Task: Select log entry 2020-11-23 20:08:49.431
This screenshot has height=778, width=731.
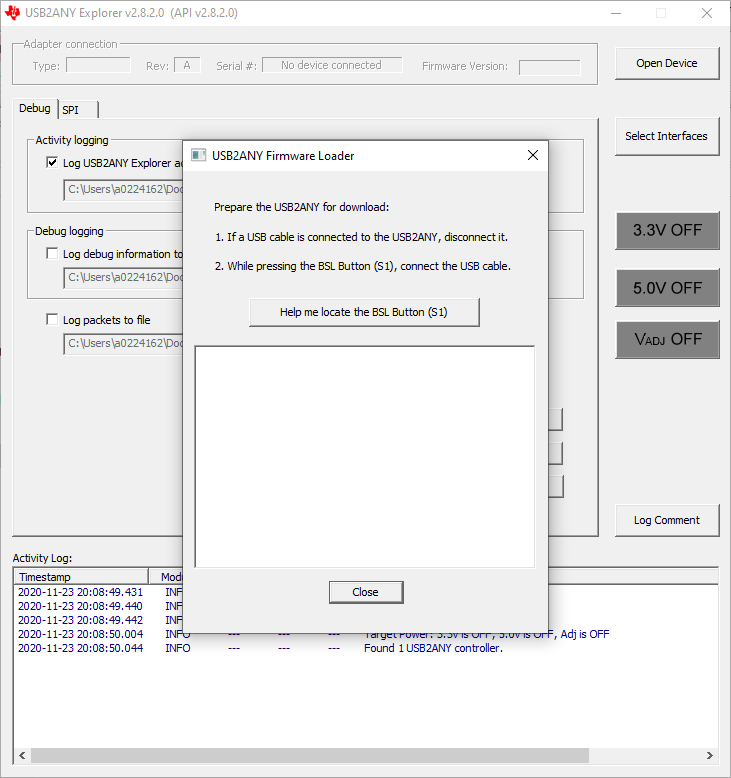Action: point(80,592)
